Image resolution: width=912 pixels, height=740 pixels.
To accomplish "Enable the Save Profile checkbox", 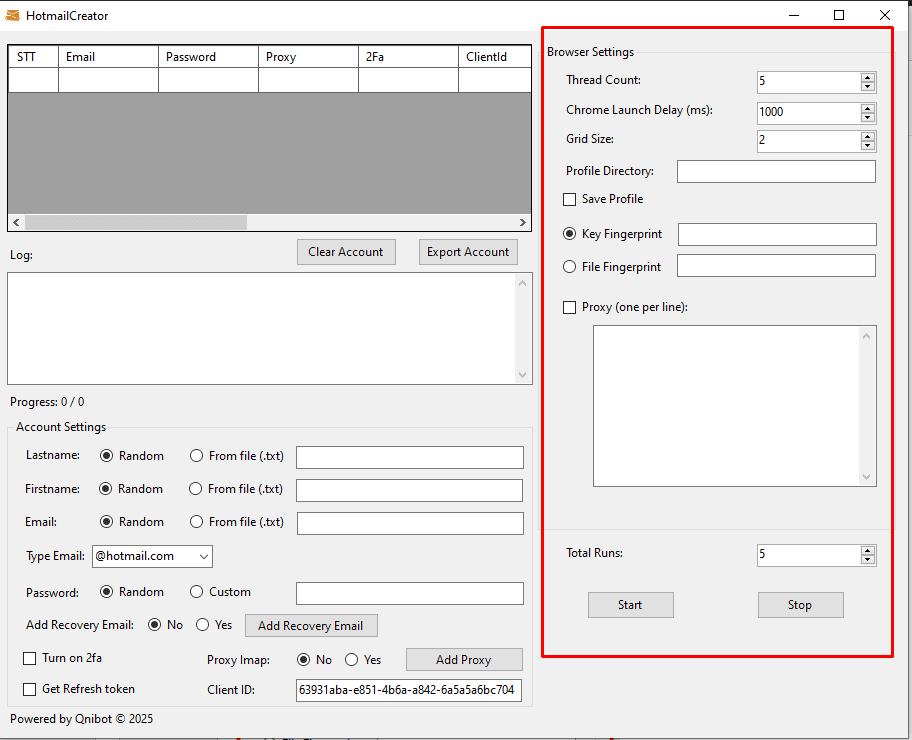I will coord(569,200).
